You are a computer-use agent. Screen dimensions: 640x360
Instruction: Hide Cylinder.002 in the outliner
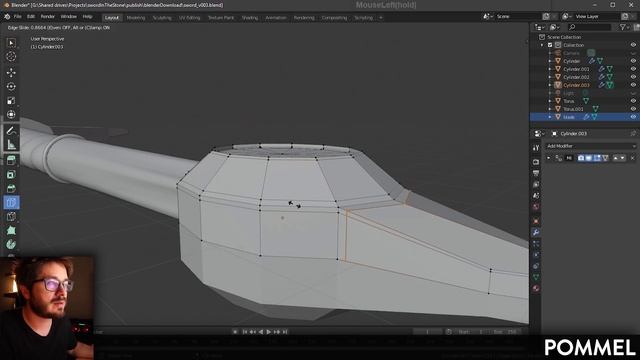pyautogui.click(x=633, y=77)
